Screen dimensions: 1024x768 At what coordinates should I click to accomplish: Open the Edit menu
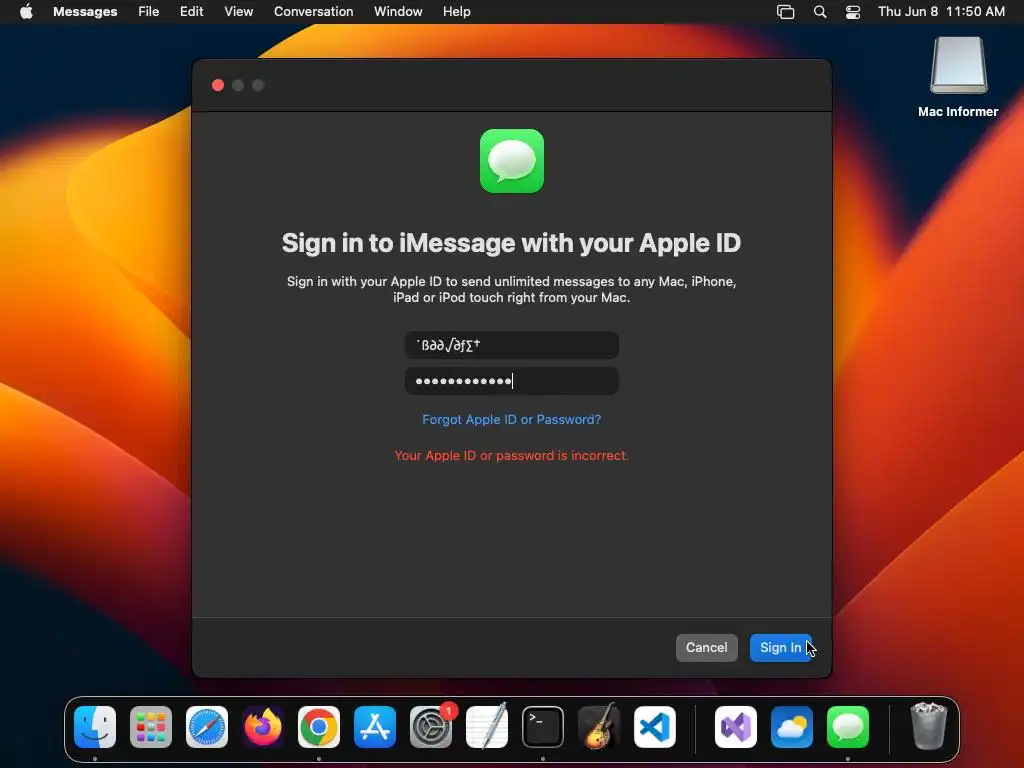click(x=191, y=12)
